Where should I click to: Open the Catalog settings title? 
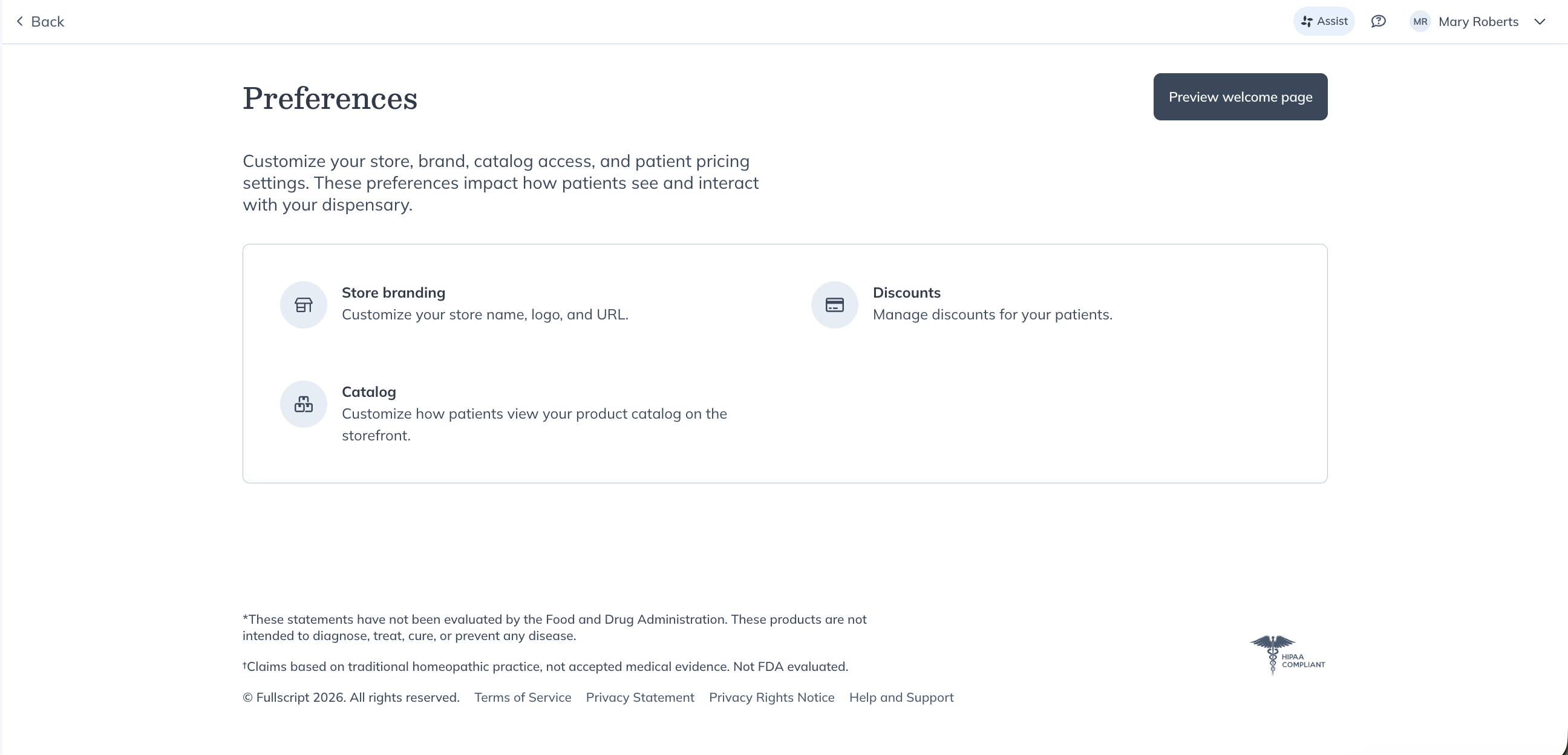coord(368,392)
